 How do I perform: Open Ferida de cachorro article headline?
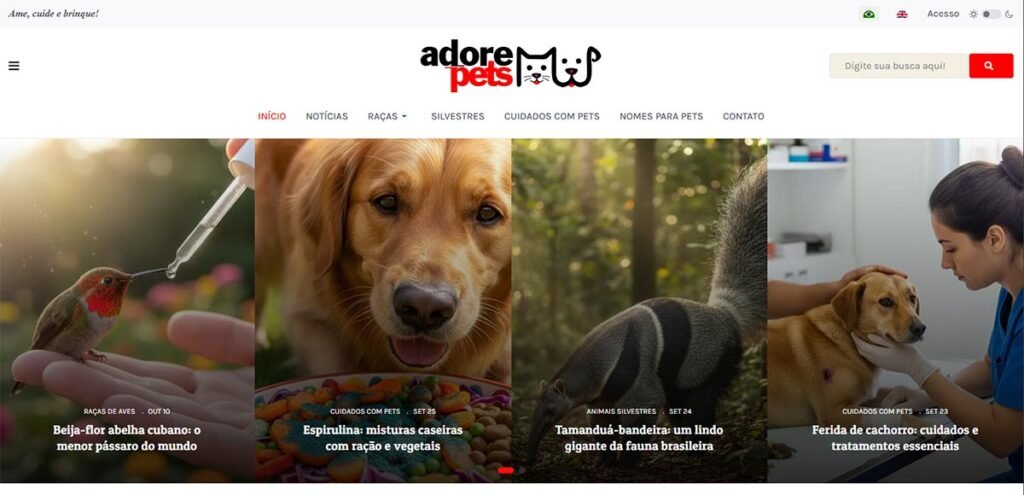click(x=895, y=438)
